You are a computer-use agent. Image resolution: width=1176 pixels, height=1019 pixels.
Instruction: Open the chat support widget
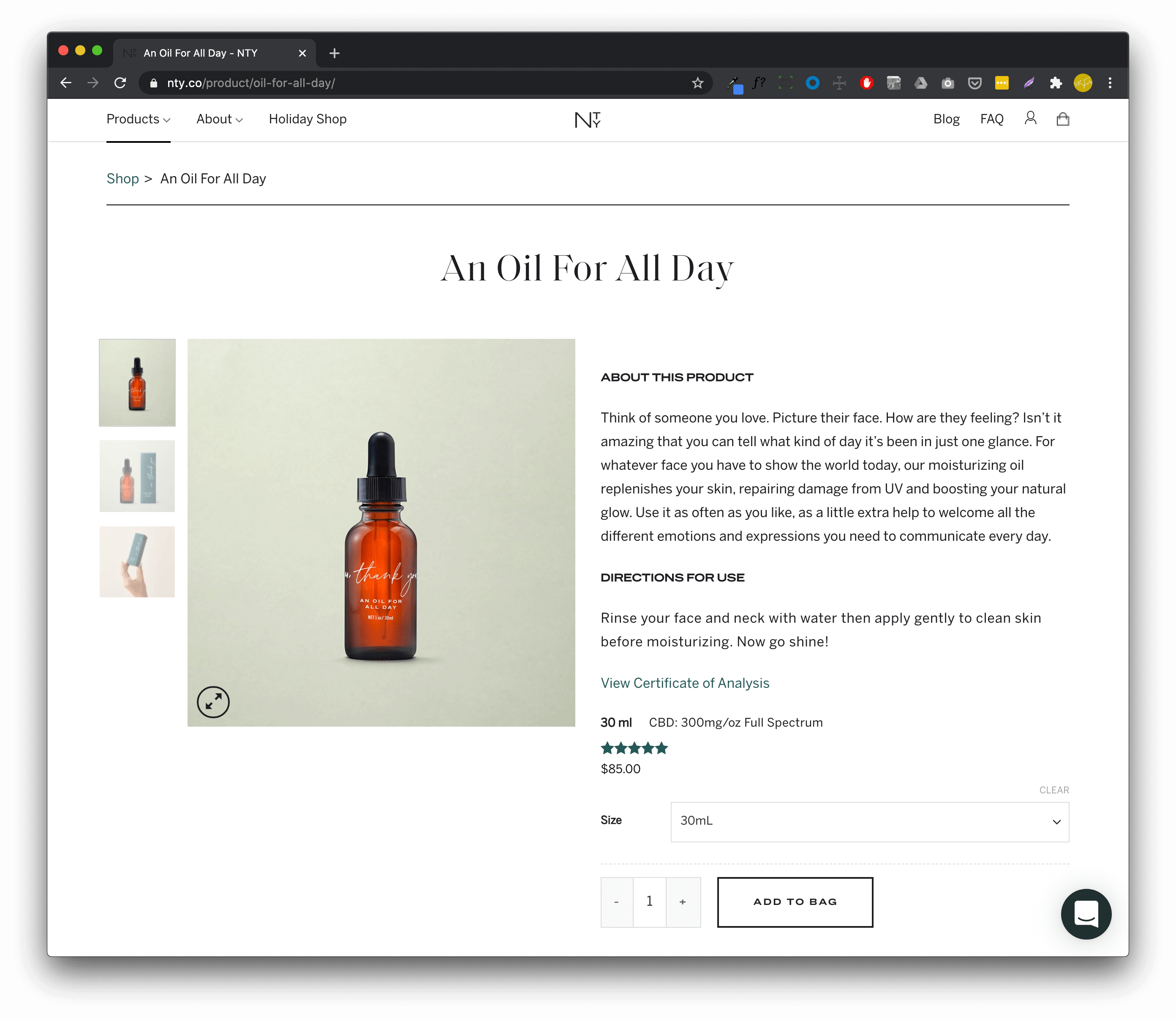pos(1086,913)
